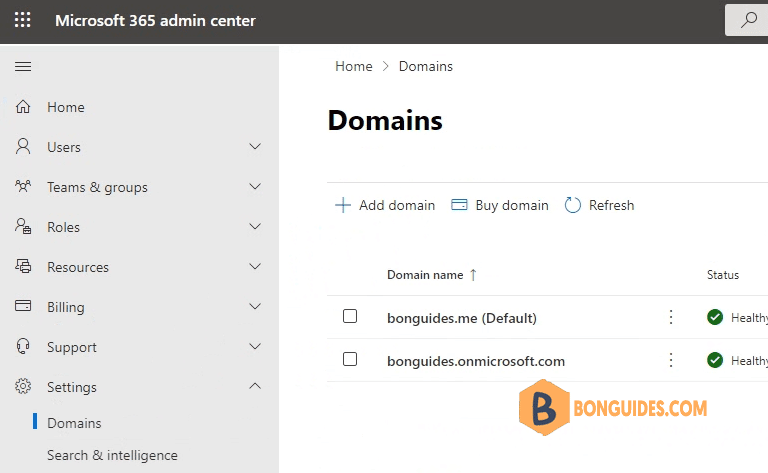Expand the Users menu chevron

[x=255, y=146]
